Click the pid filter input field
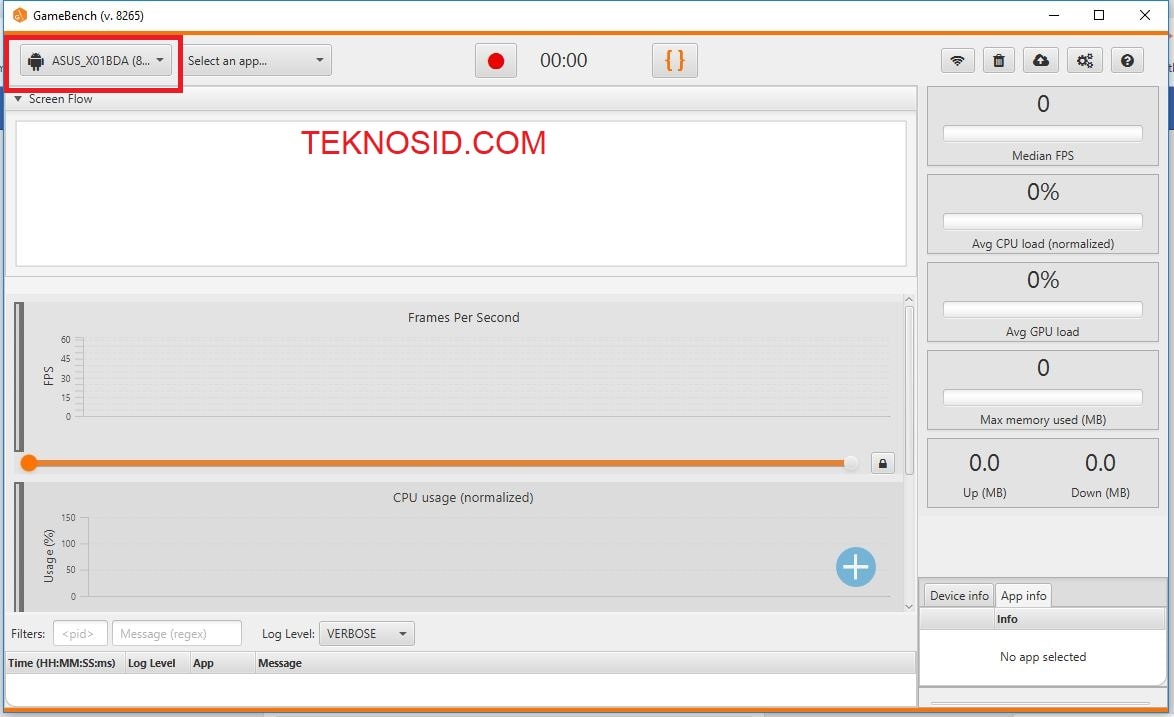 coord(80,634)
